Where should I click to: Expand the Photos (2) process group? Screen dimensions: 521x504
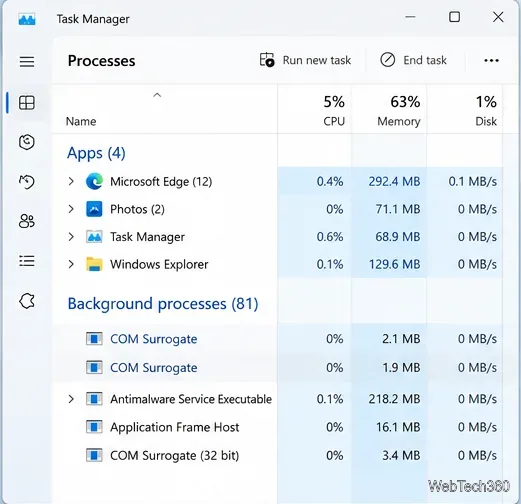(x=71, y=209)
